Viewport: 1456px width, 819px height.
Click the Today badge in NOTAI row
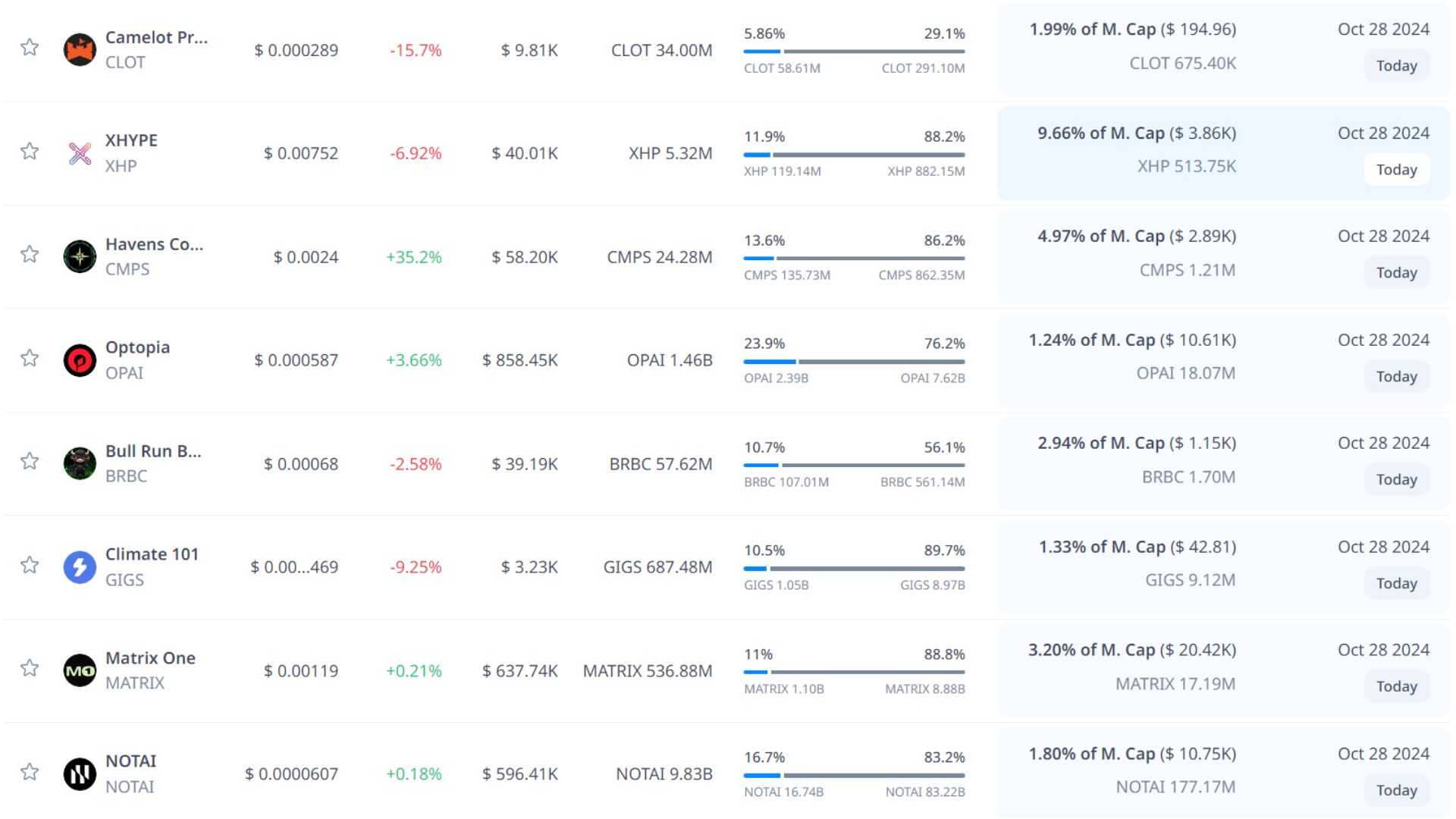click(1396, 790)
